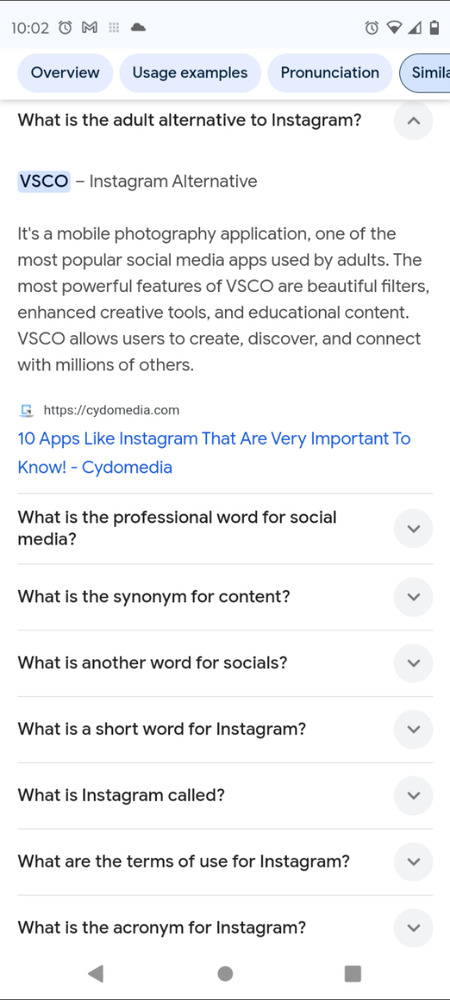Expand 'What is the professional word for social media?'

click(x=413, y=528)
